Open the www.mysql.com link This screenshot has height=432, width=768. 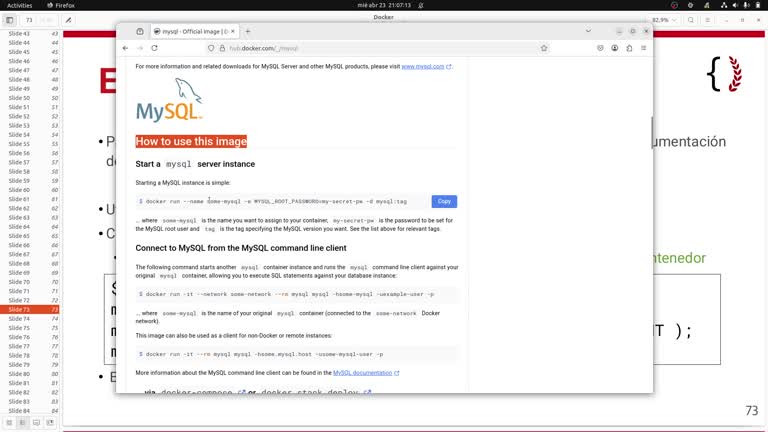click(x=423, y=67)
